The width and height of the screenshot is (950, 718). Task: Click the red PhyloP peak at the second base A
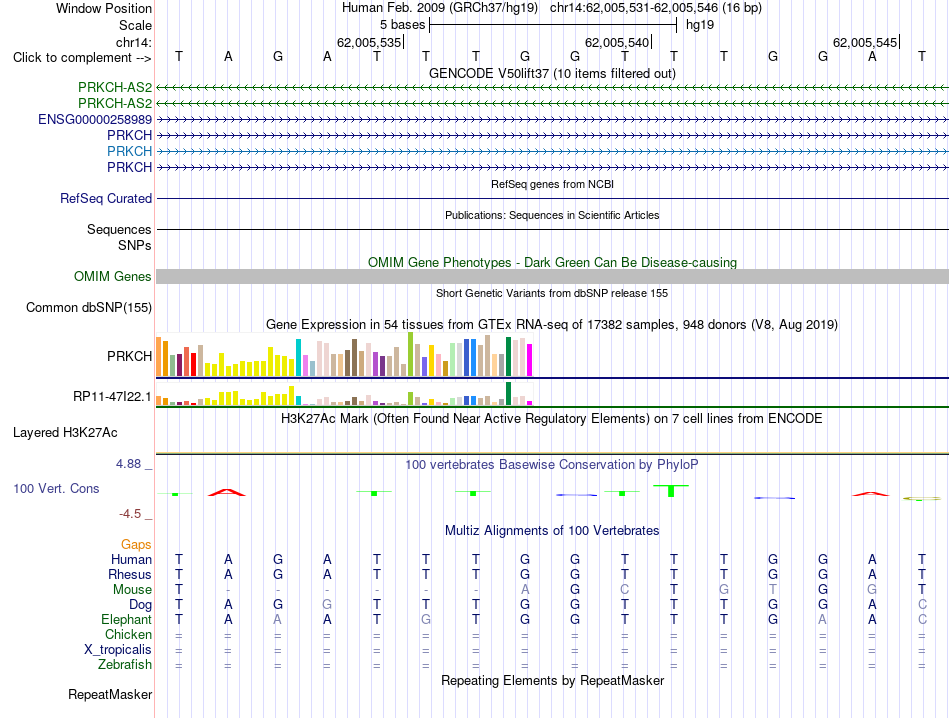click(227, 492)
